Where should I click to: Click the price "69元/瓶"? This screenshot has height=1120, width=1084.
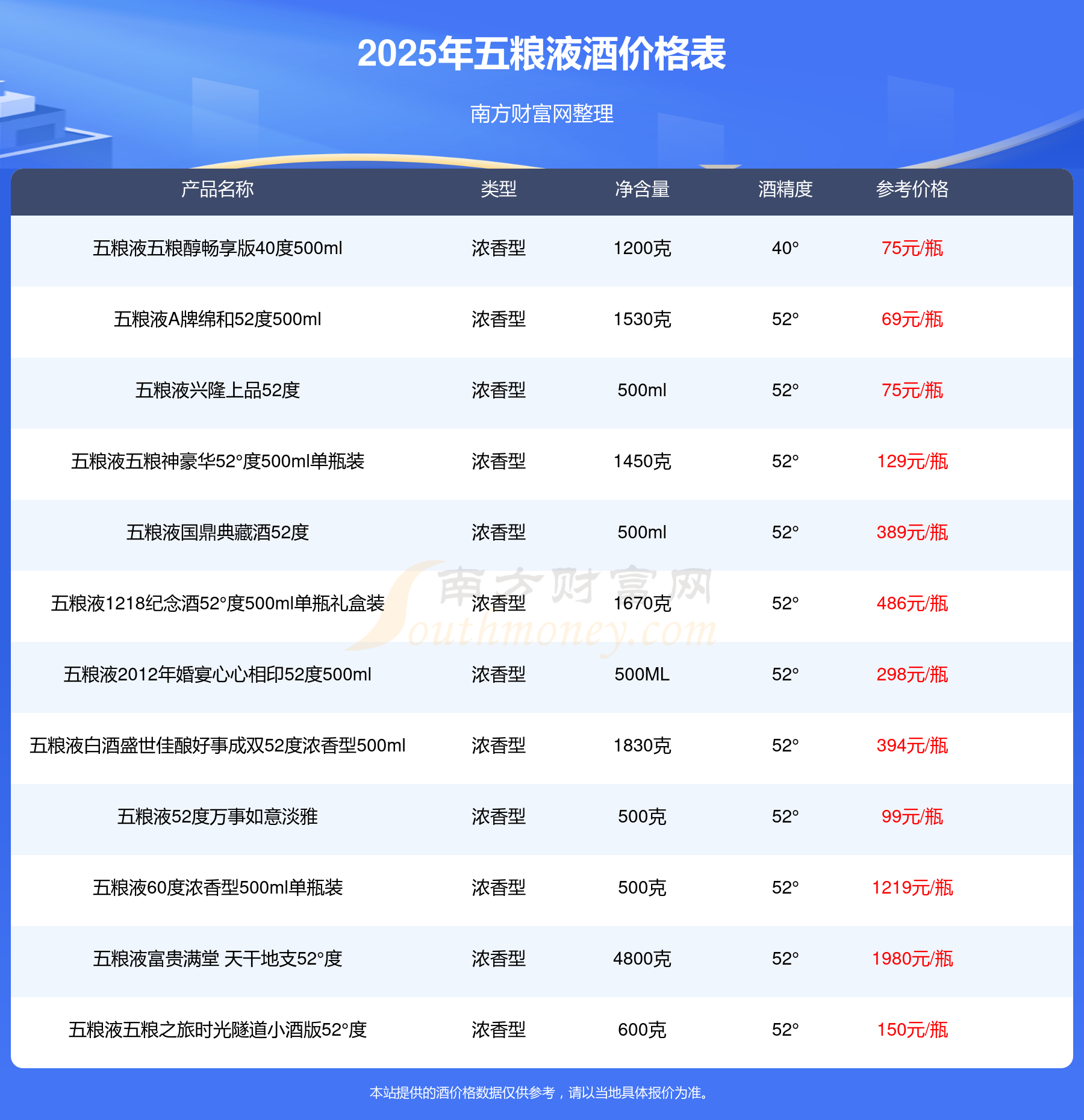click(x=912, y=319)
